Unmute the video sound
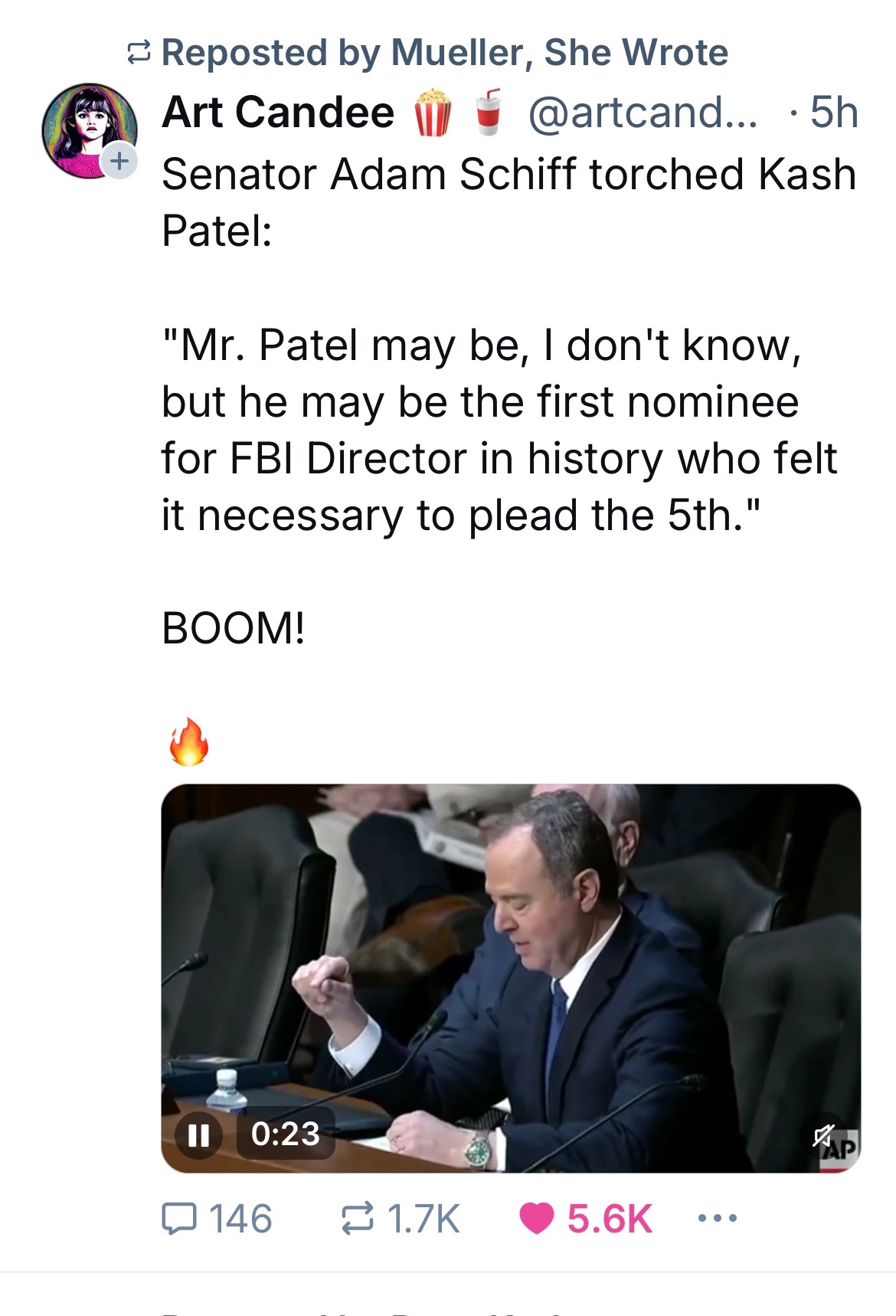The height and width of the screenshot is (1316, 896). 823,1134
